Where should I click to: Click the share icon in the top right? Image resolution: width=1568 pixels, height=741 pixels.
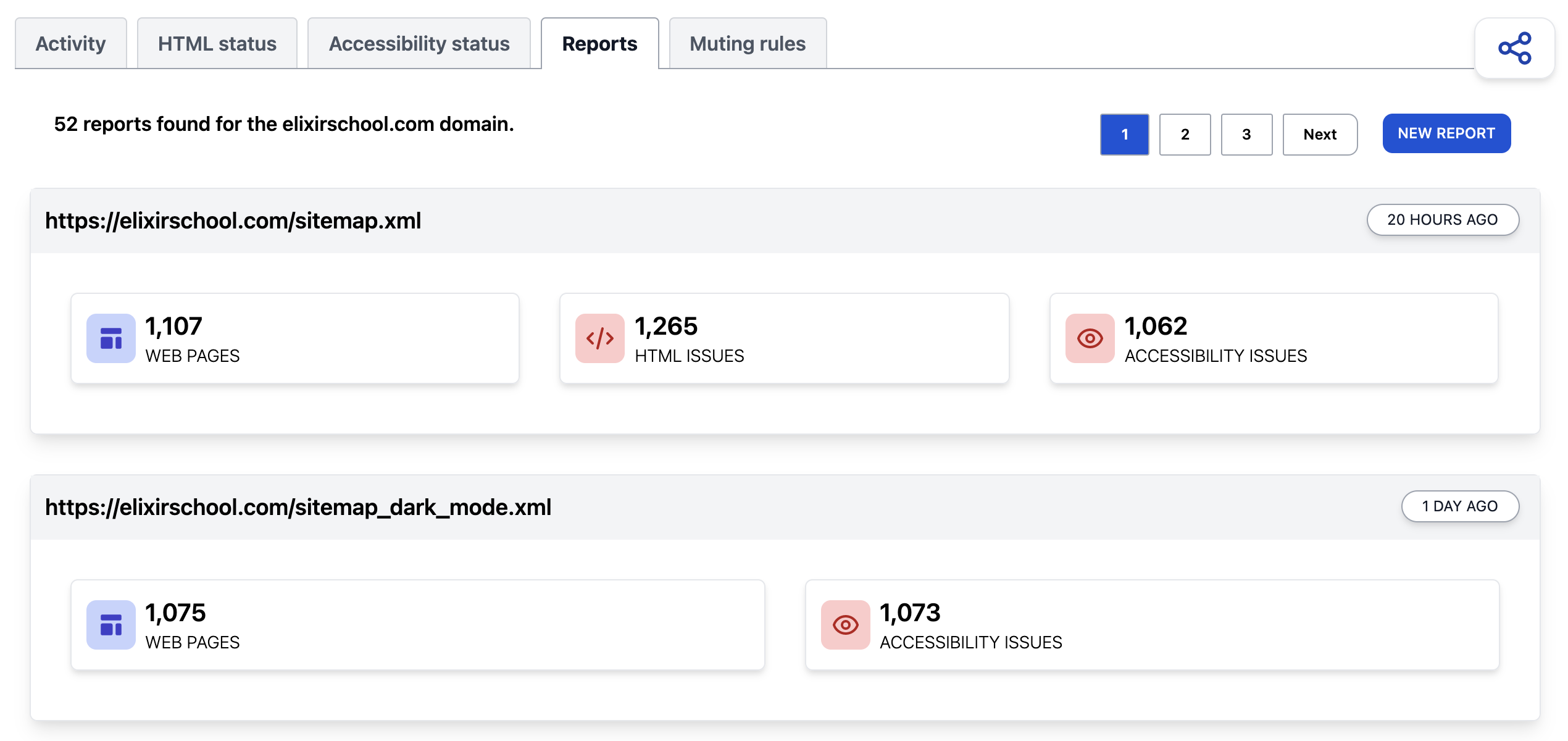pos(1516,46)
